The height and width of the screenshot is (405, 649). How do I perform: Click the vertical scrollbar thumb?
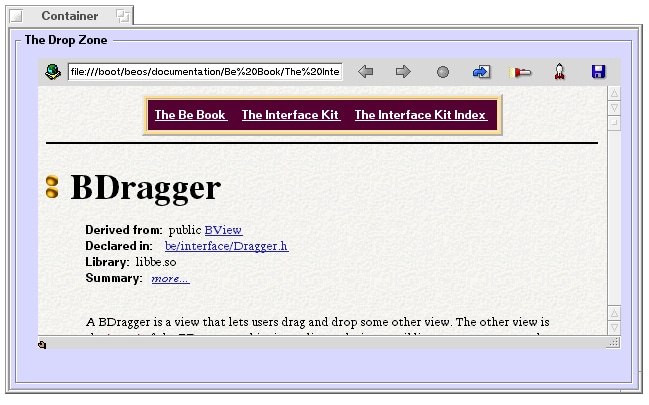[614, 123]
